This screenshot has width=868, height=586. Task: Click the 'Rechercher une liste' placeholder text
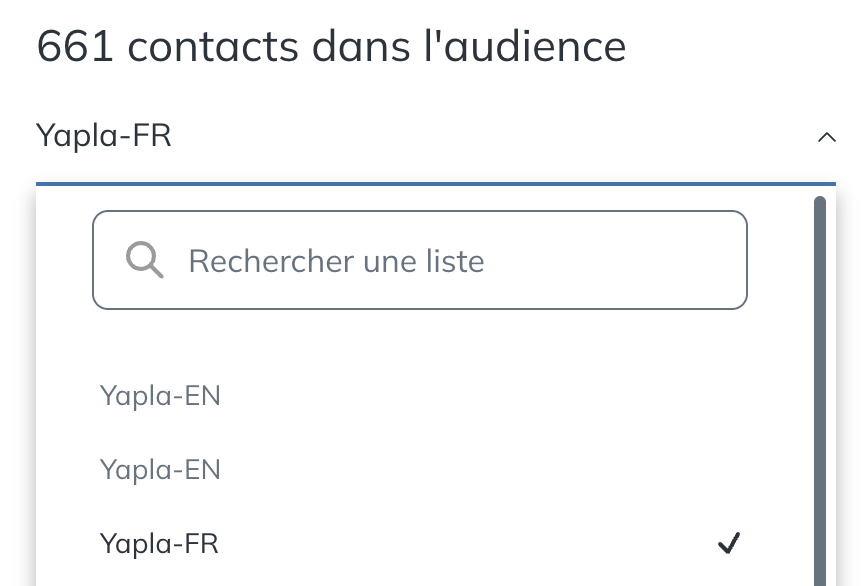337,261
